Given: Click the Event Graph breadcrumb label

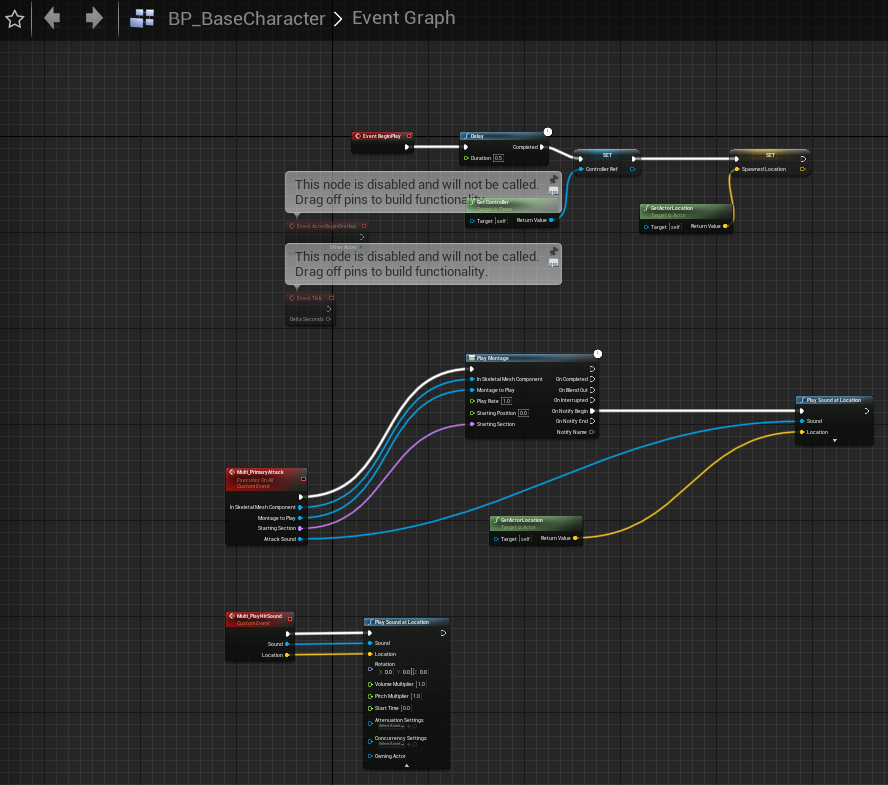Looking at the screenshot, I should (403, 18).
